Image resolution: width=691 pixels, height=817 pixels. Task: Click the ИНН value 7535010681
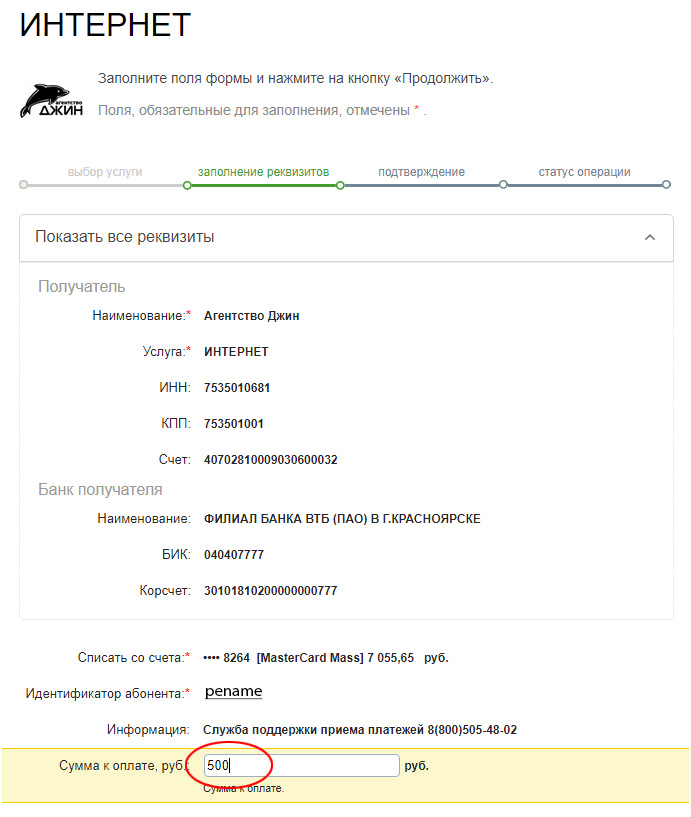237,388
